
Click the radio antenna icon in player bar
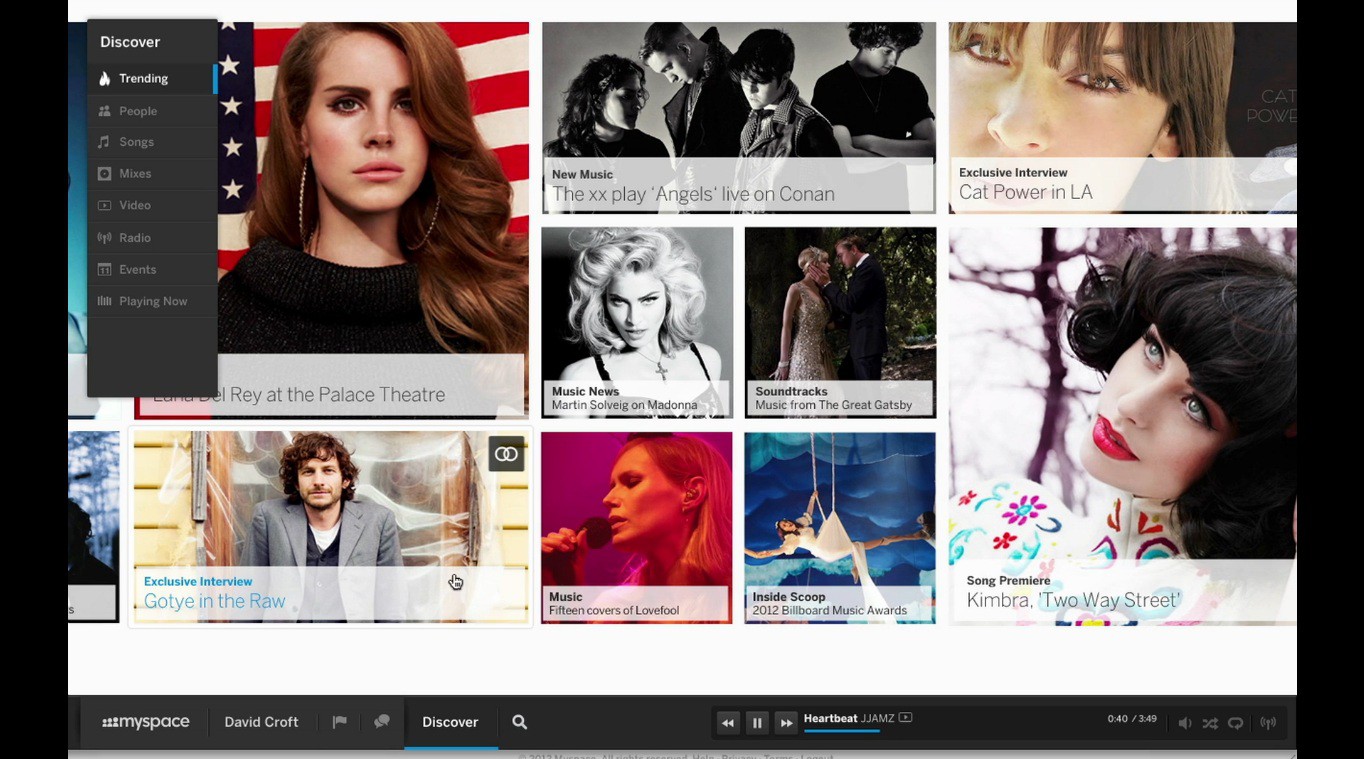(x=1268, y=723)
